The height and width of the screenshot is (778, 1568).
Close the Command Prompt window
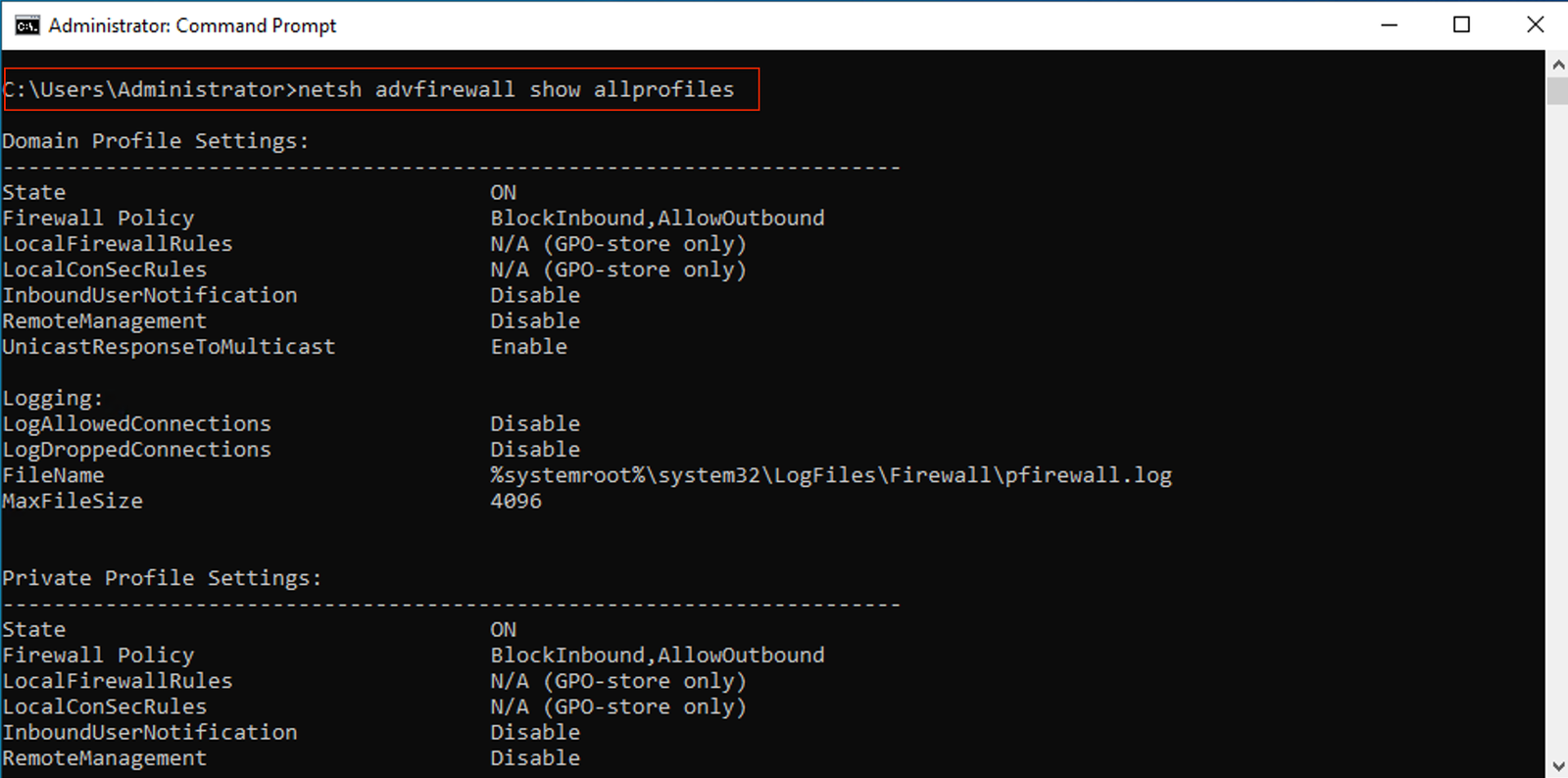click(1535, 24)
